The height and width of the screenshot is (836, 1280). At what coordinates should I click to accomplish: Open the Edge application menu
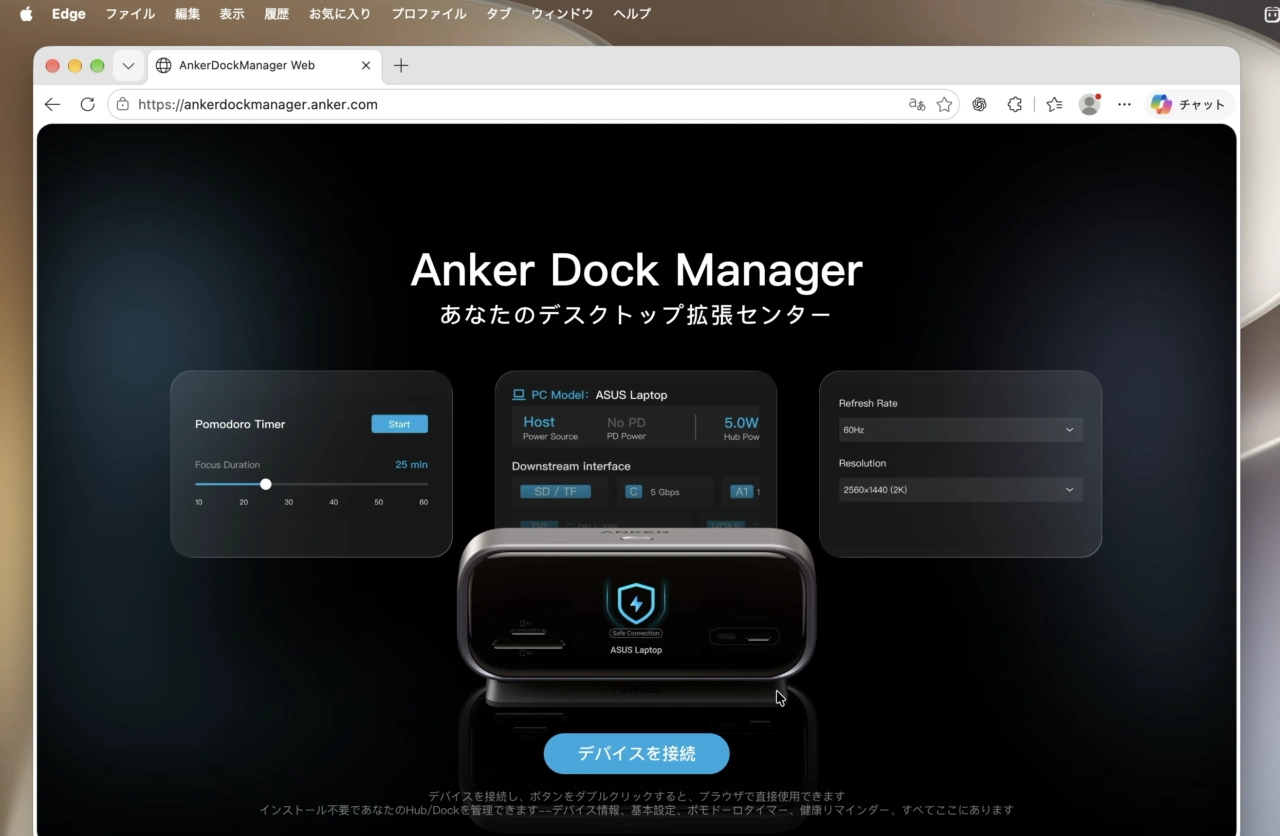tap(69, 14)
